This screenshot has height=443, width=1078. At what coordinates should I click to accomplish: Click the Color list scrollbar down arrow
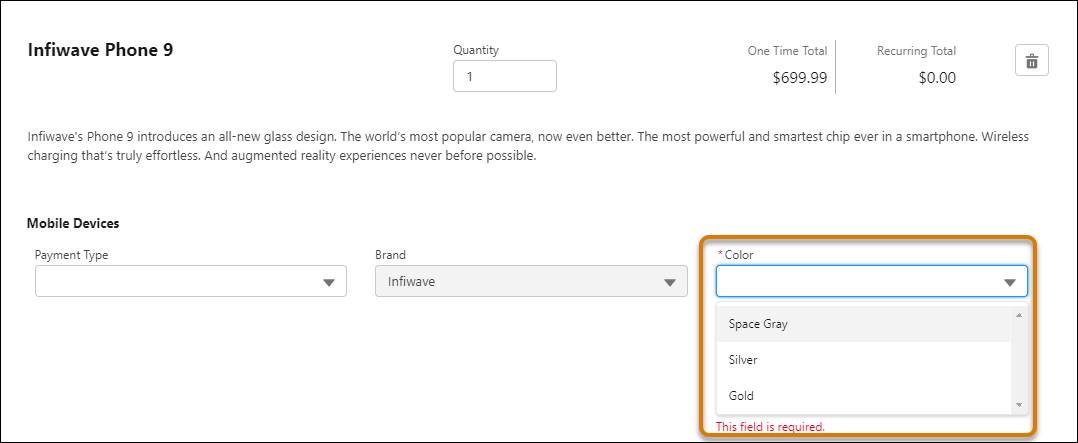pyautogui.click(x=1019, y=405)
